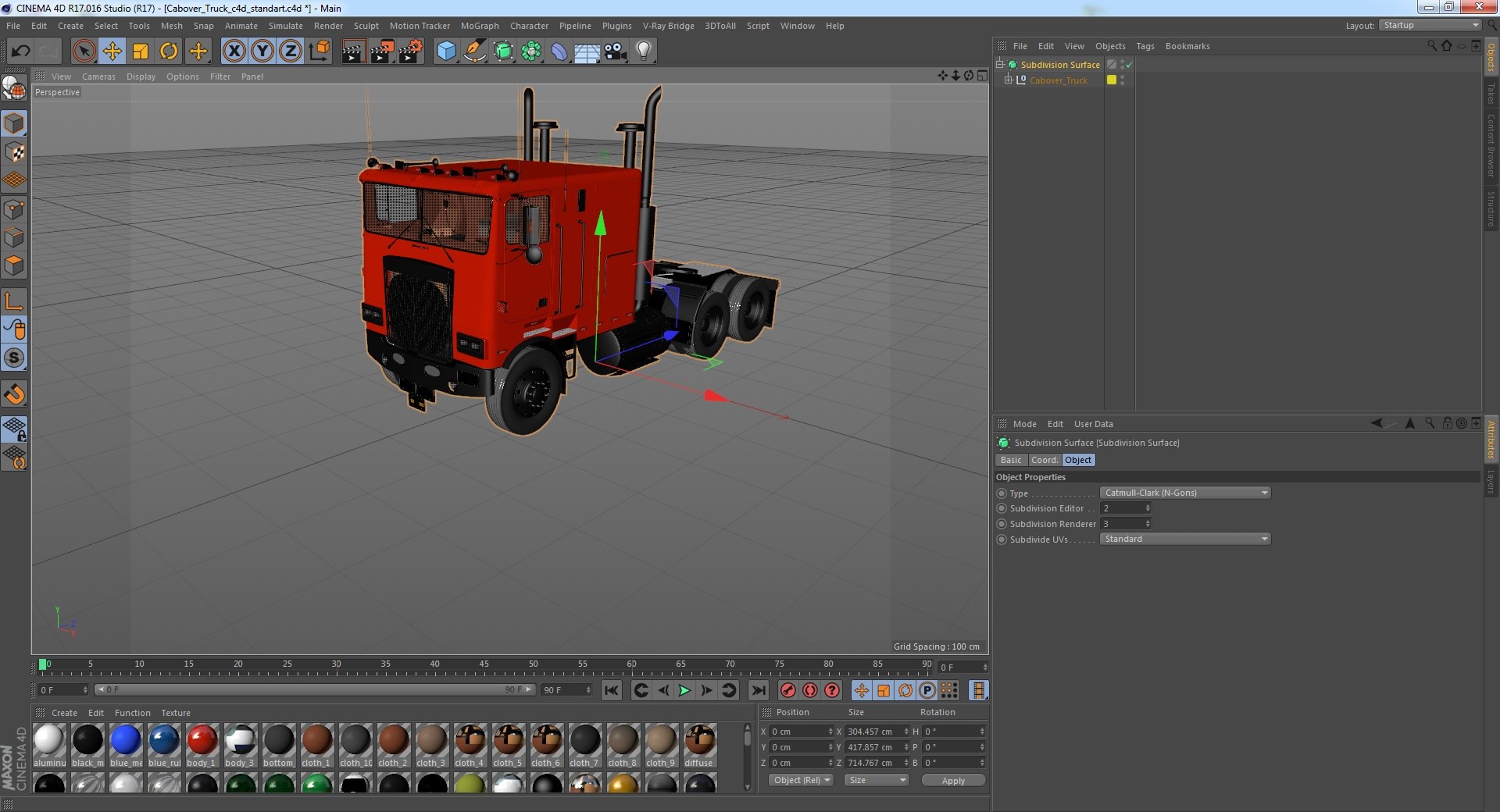Screen dimensions: 1500x812
Task: Open the Simulate menu
Action: click(286, 26)
